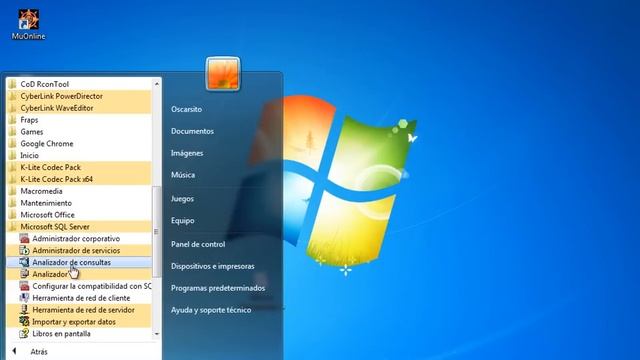Click the Fraps folder icon

(x=12, y=120)
